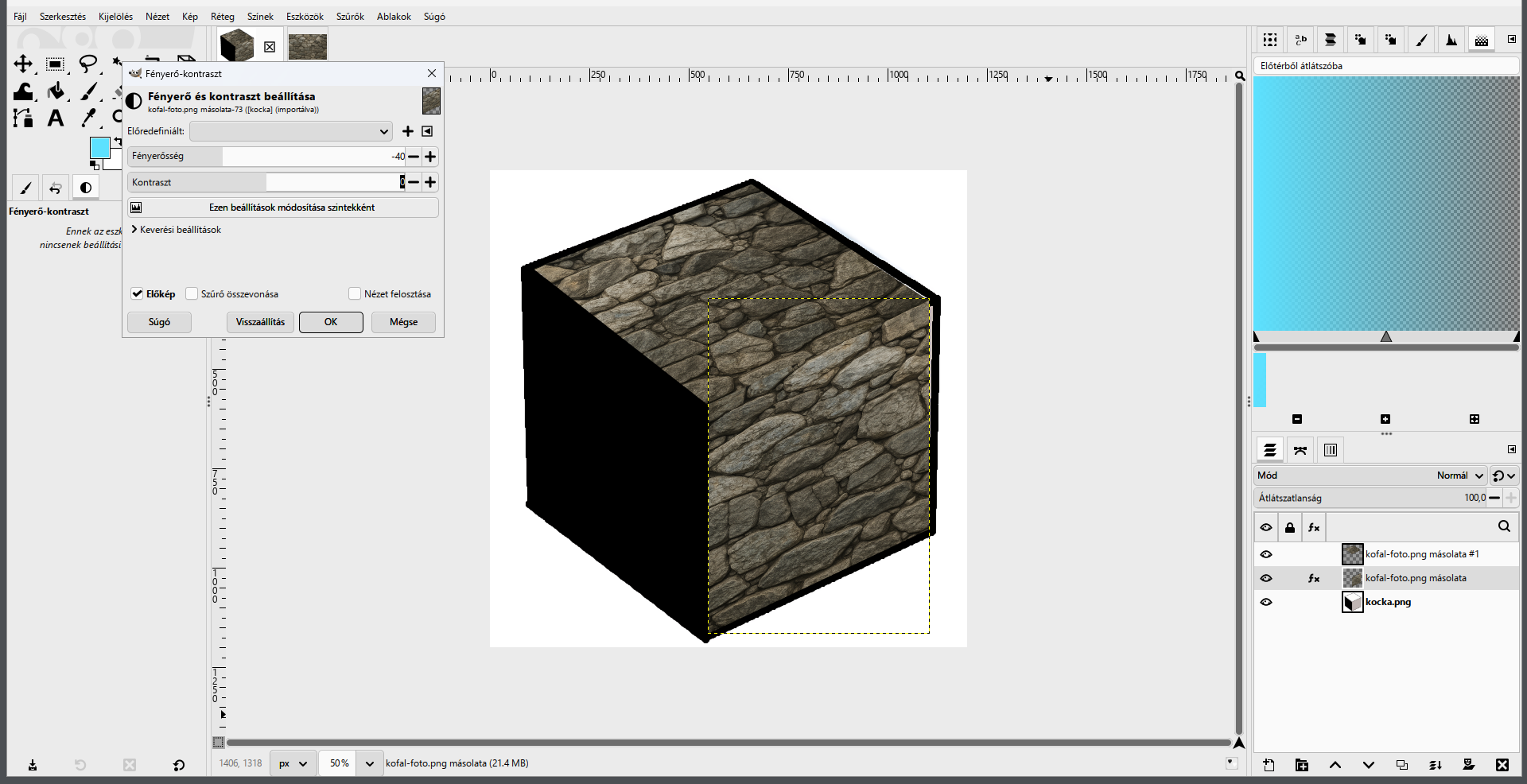Create a new layer

[1269, 765]
